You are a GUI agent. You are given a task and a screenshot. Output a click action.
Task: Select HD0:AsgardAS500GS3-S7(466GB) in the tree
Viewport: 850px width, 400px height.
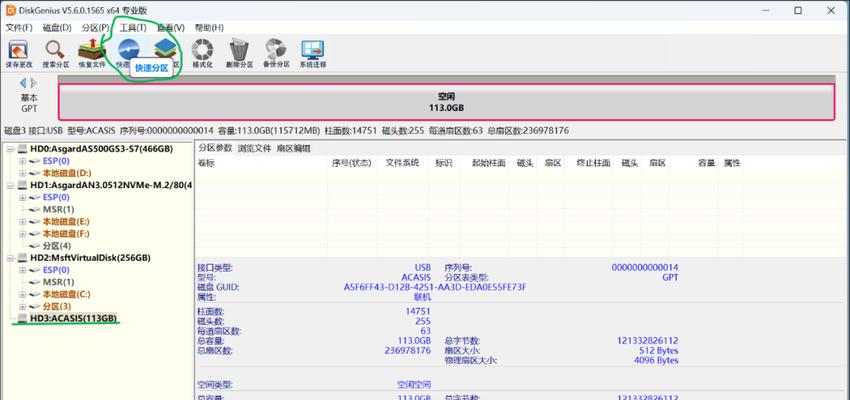[101, 149]
